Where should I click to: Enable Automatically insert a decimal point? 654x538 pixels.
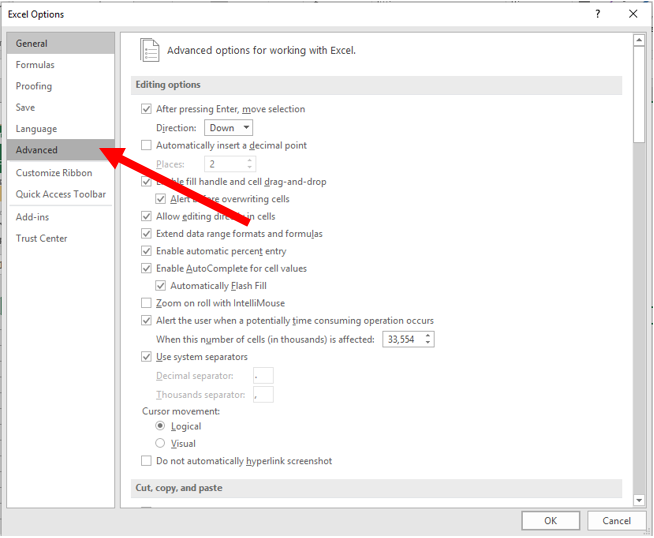pyautogui.click(x=146, y=145)
